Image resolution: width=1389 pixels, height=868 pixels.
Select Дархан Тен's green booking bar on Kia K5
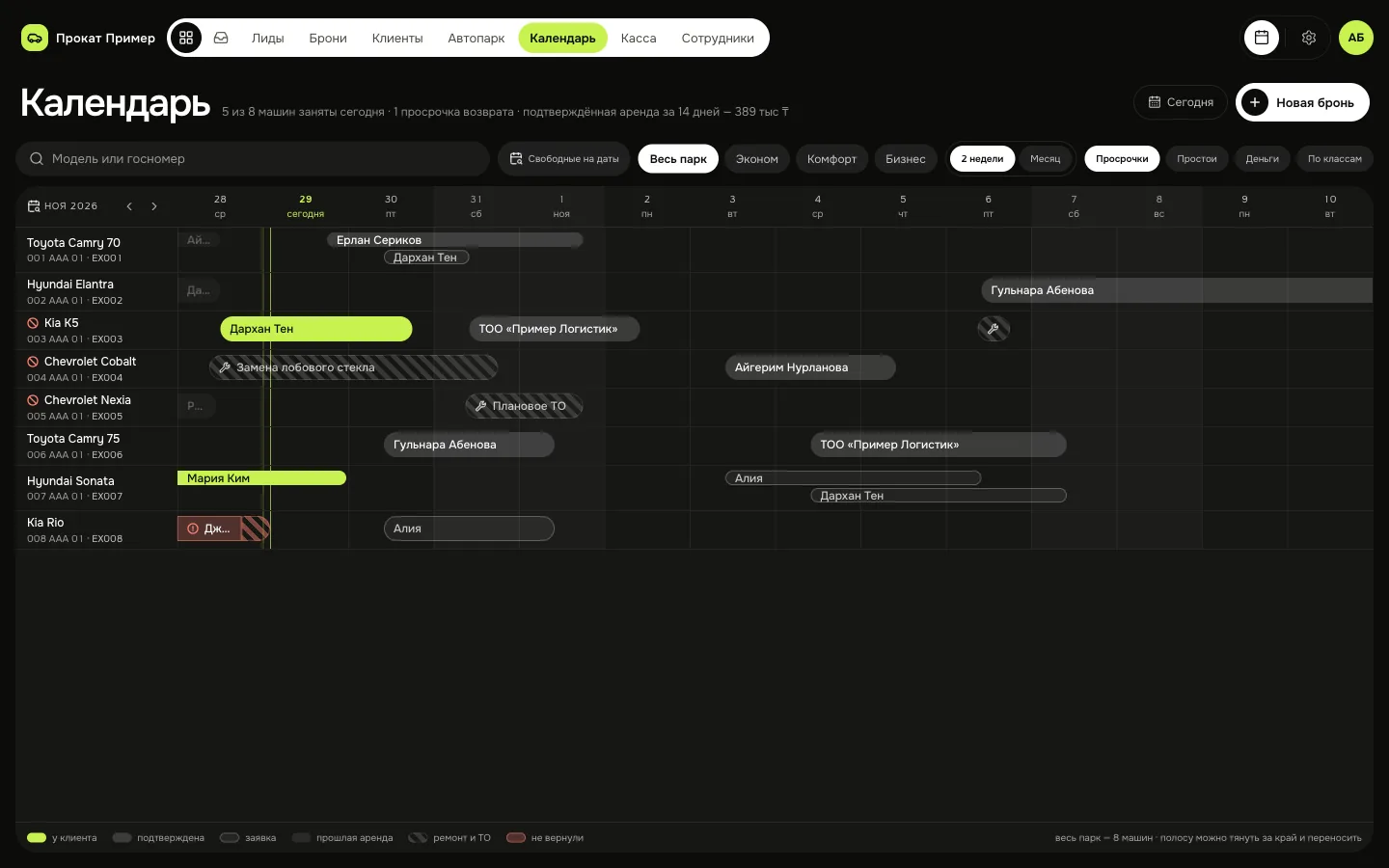(x=316, y=329)
